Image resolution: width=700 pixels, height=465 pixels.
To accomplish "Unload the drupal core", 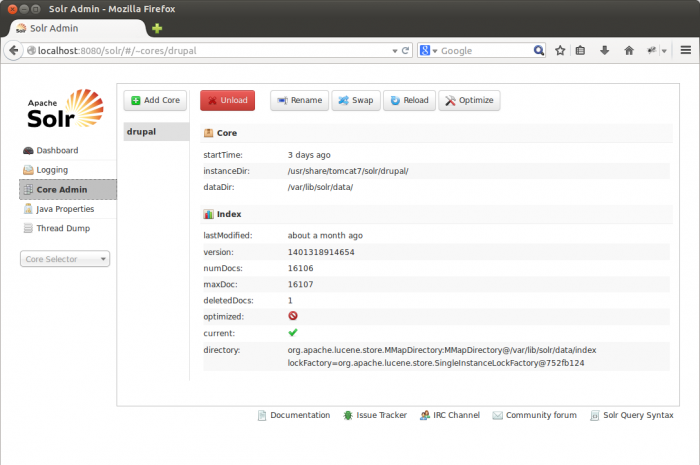I will pyautogui.click(x=227, y=100).
